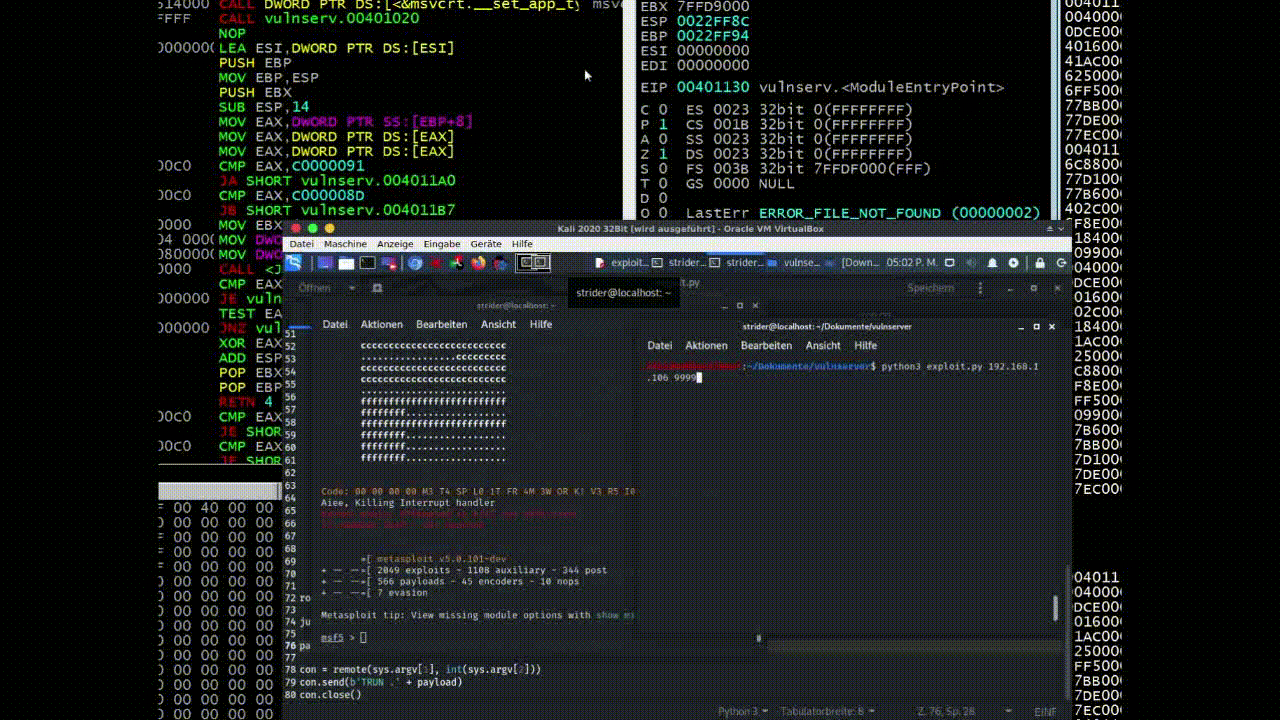Image resolution: width=1280 pixels, height=720 pixels.
Task: Click the debugger registers pane vertical scrollbar
Action: coord(1057,110)
